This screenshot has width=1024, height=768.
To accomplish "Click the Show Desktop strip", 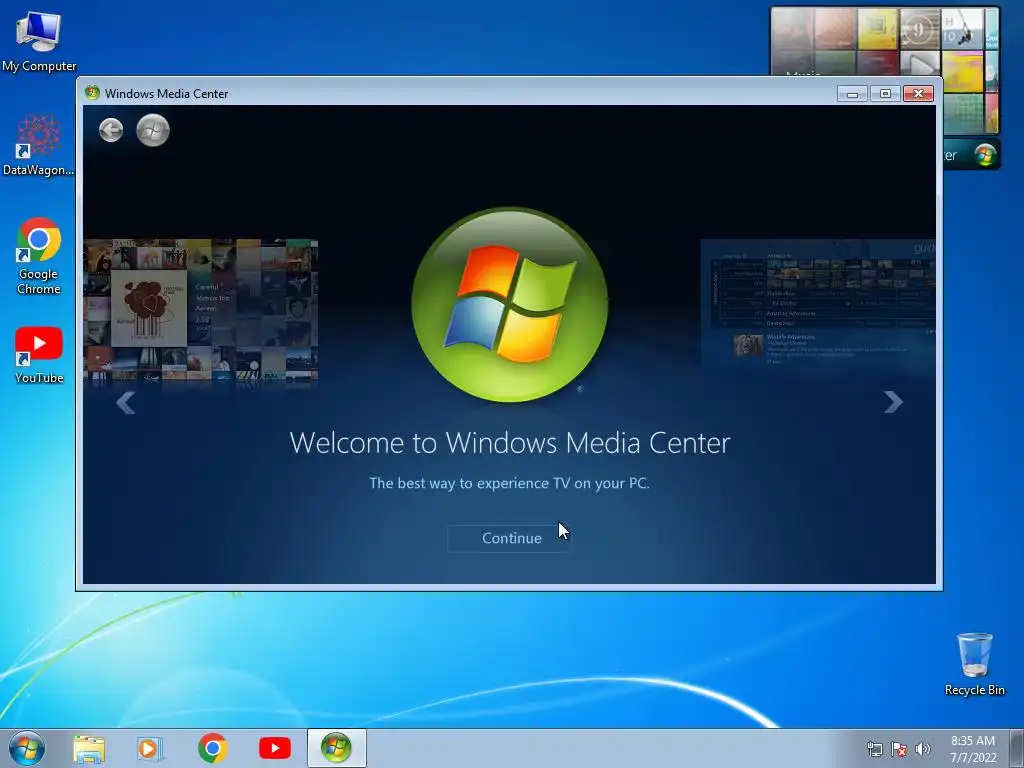I will point(1017,748).
